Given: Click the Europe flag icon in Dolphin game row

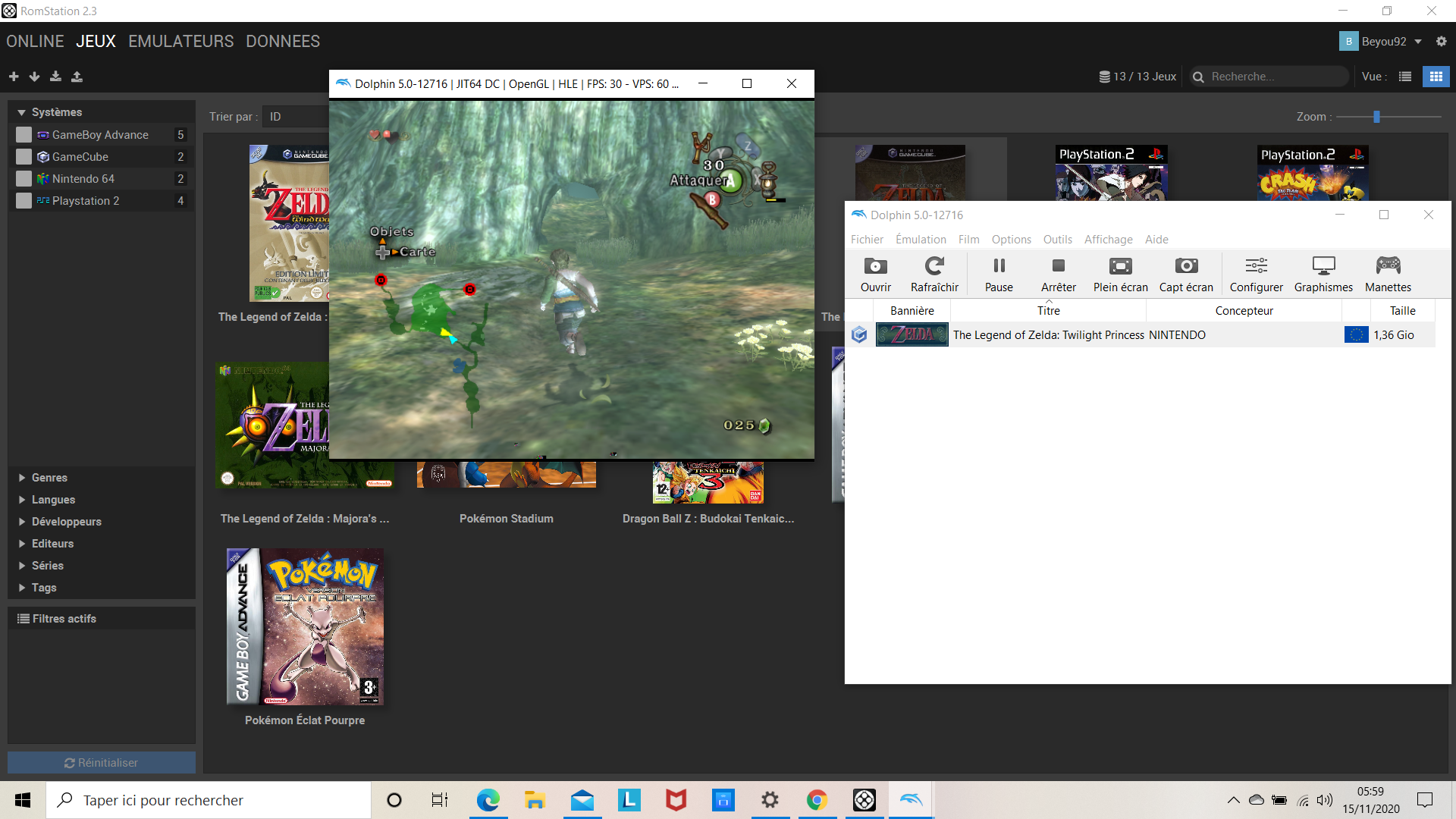Looking at the screenshot, I should (x=1356, y=334).
